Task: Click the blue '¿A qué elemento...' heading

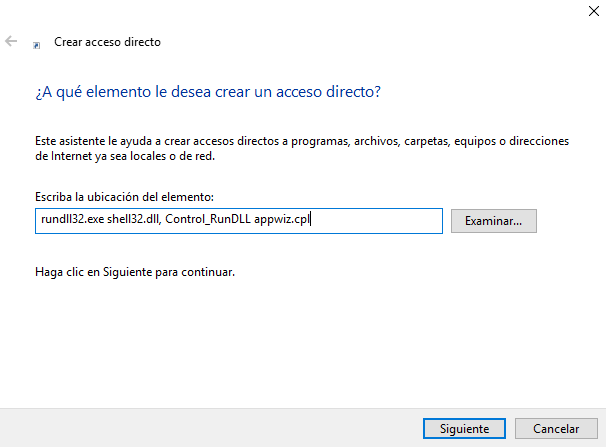Action: click(207, 92)
